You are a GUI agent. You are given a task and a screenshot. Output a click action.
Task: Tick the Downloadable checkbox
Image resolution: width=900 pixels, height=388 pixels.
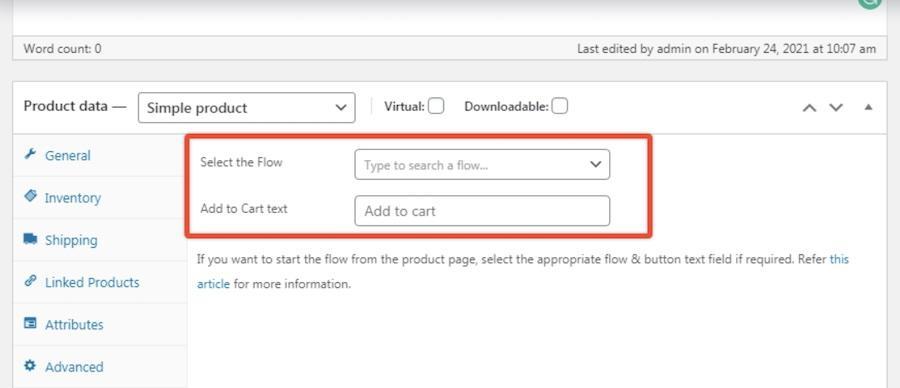[560, 106]
